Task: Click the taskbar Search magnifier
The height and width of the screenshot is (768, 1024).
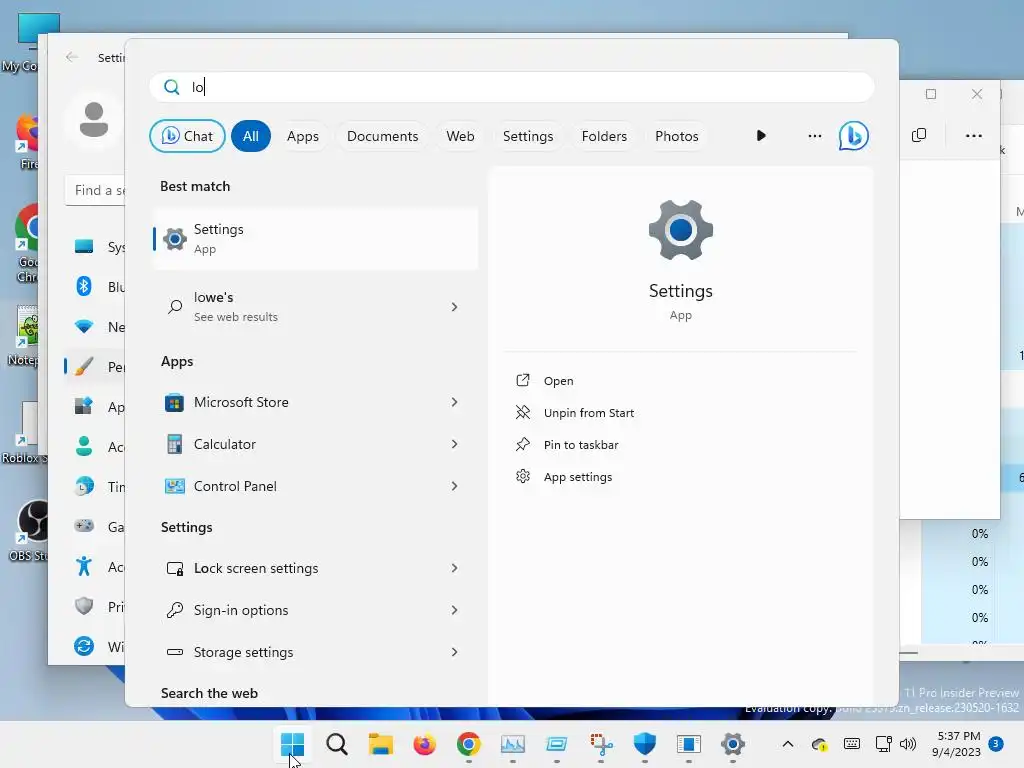Action: 337,744
